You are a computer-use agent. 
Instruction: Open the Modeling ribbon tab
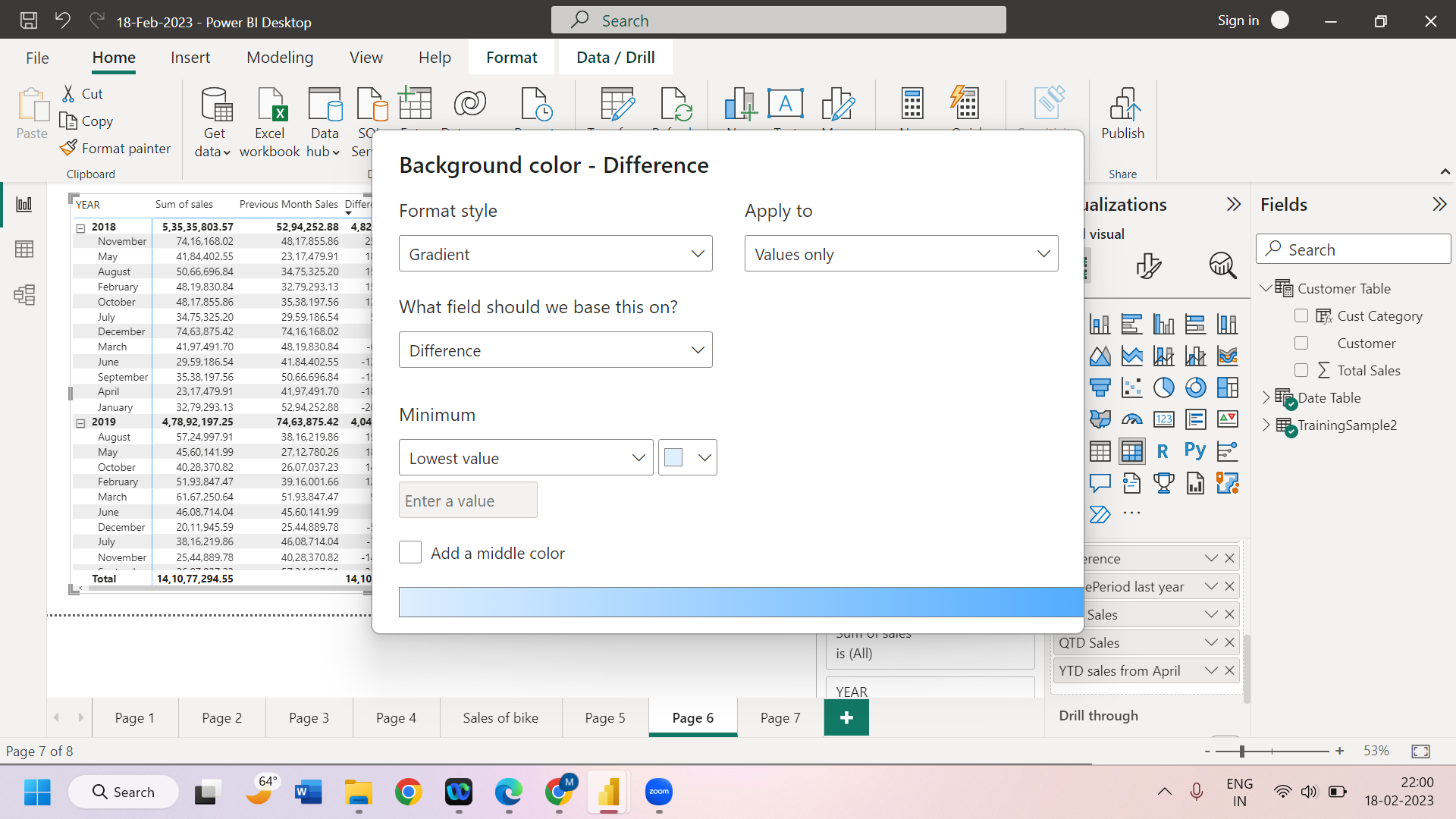280,58
